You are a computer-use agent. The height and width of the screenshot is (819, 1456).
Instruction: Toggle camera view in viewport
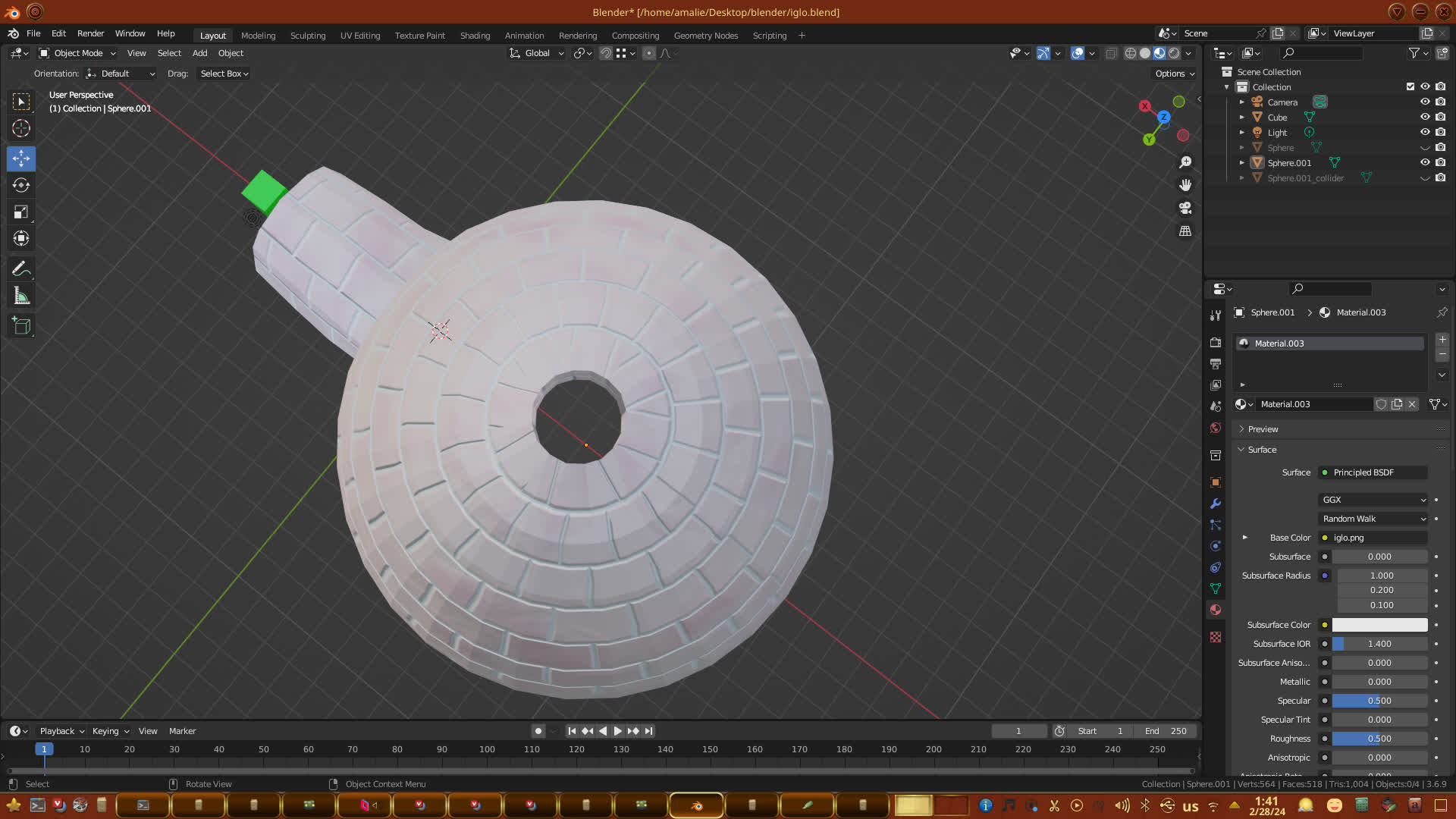1185,208
